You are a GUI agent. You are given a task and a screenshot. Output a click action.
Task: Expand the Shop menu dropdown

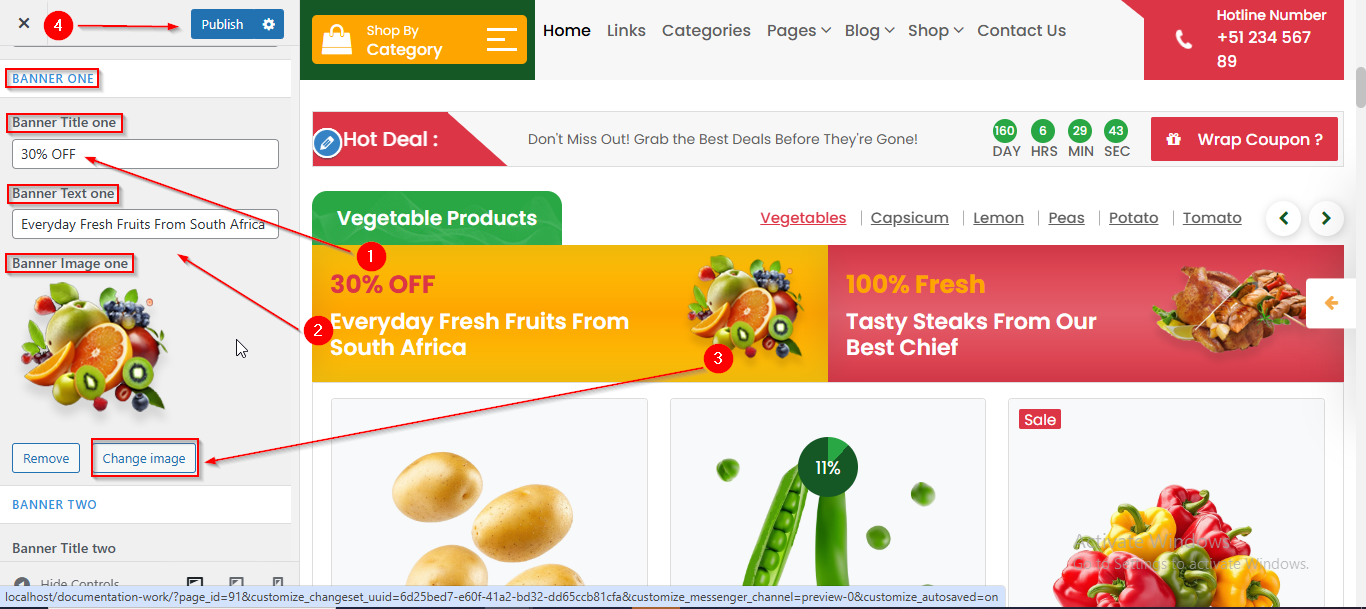click(935, 31)
